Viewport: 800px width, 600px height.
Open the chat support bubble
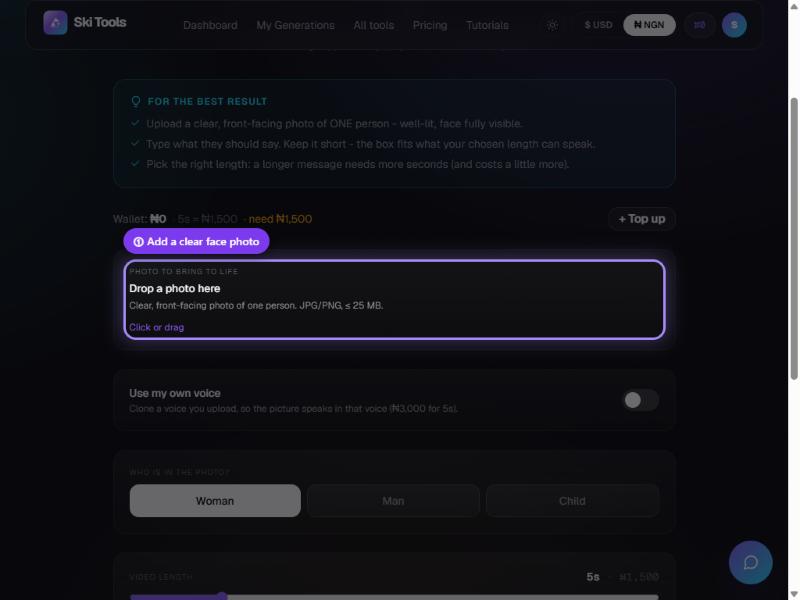pos(750,562)
